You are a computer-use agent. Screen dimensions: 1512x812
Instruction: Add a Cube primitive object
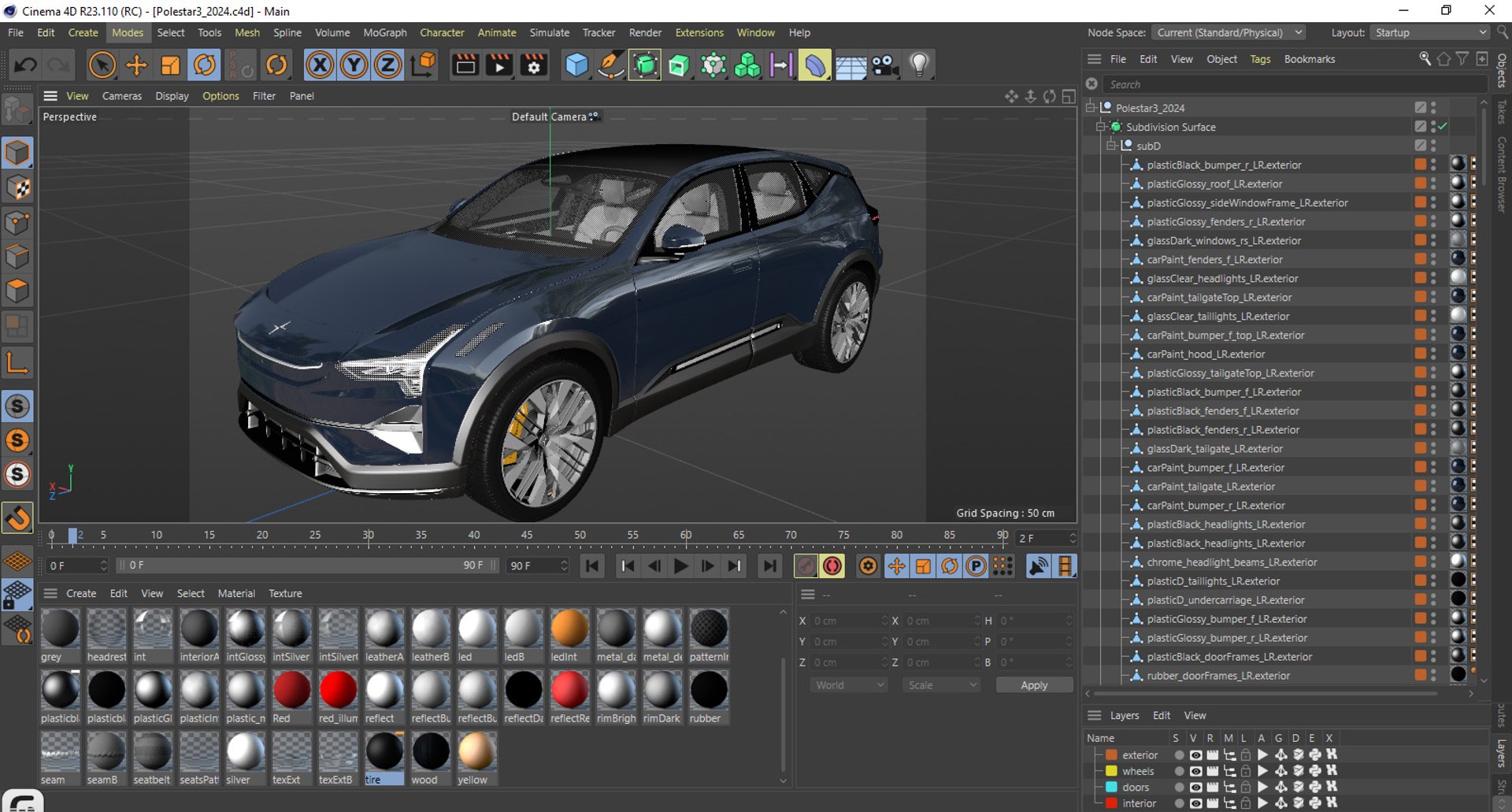tap(576, 65)
